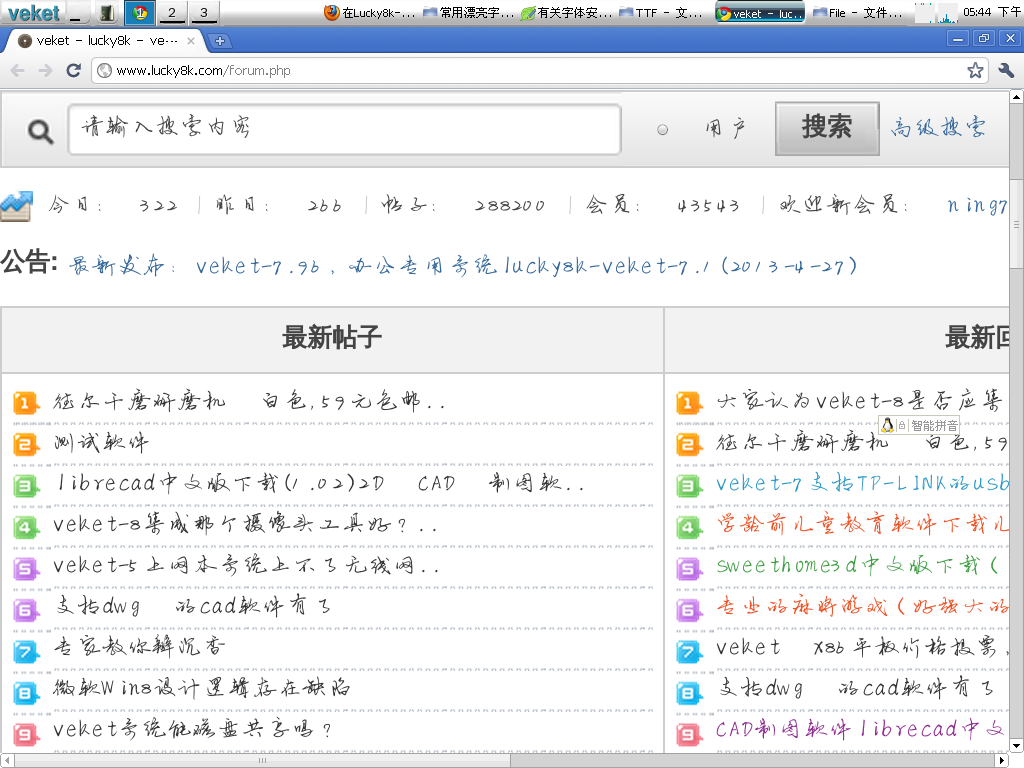Open the veket-8 摄像头工具 post

tap(244, 524)
